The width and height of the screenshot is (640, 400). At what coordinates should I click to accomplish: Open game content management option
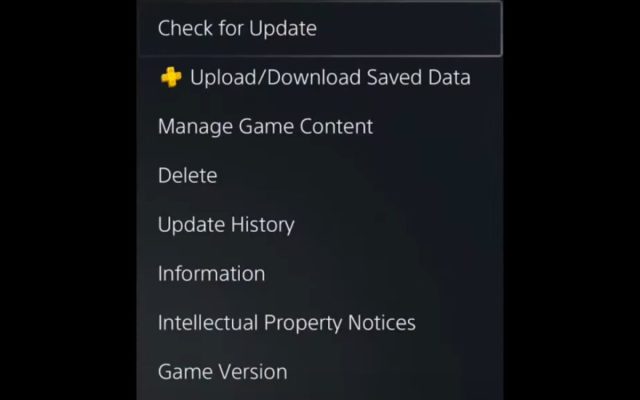pyautogui.click(x=321, y=126)
